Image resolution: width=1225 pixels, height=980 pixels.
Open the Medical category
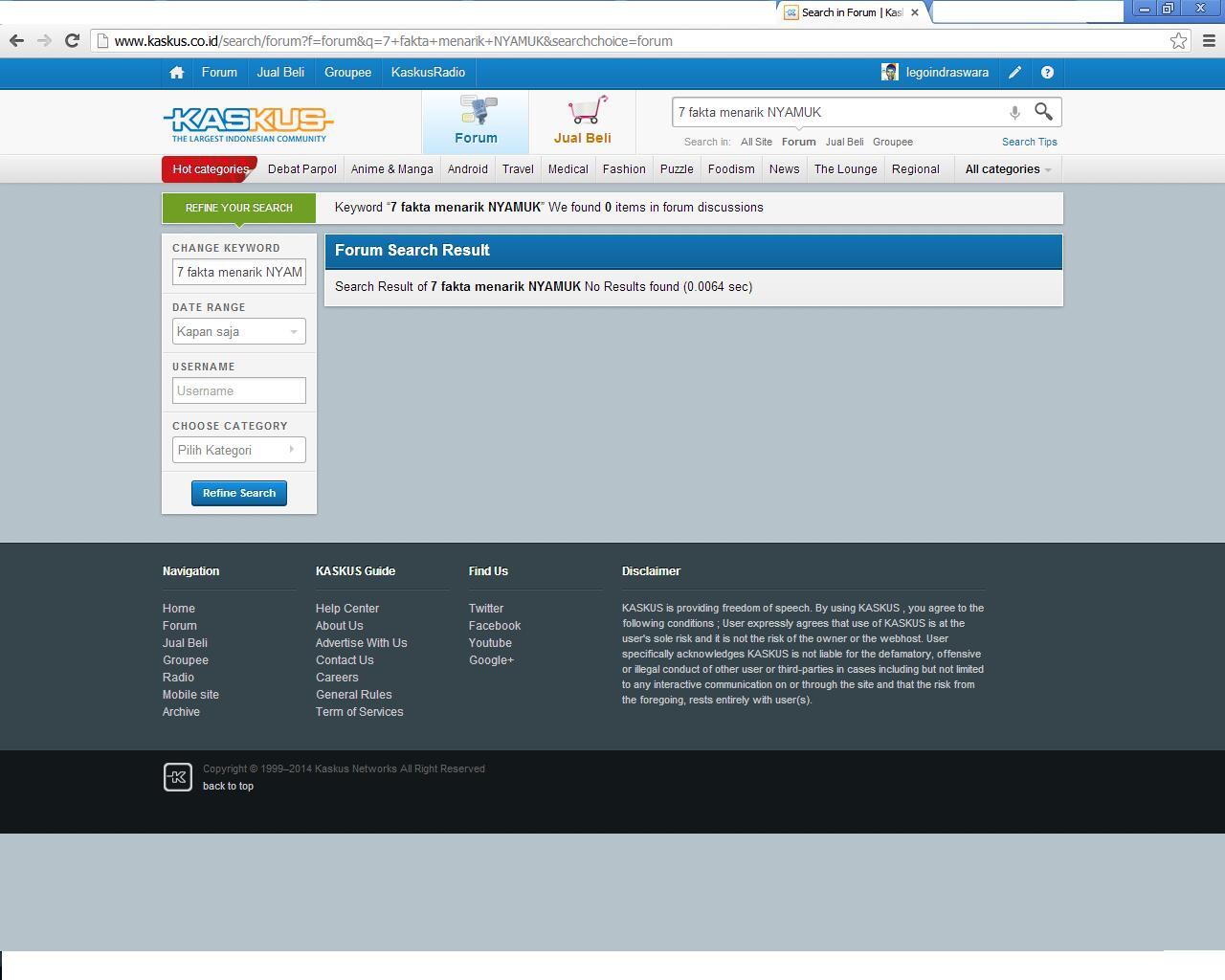568,169
